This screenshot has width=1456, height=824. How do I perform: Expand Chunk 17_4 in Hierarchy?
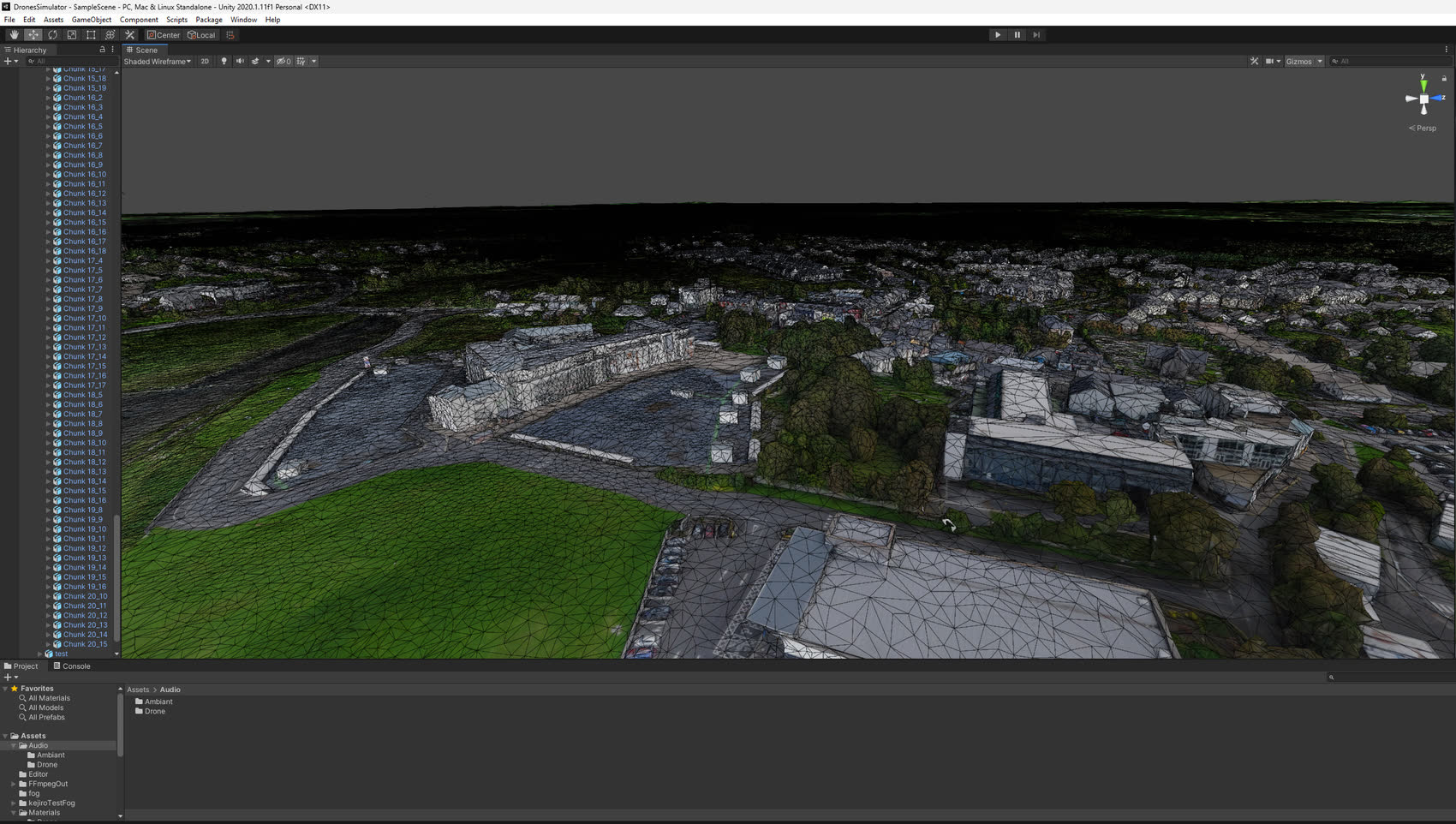pyautogui.click(x=48, y=261)
